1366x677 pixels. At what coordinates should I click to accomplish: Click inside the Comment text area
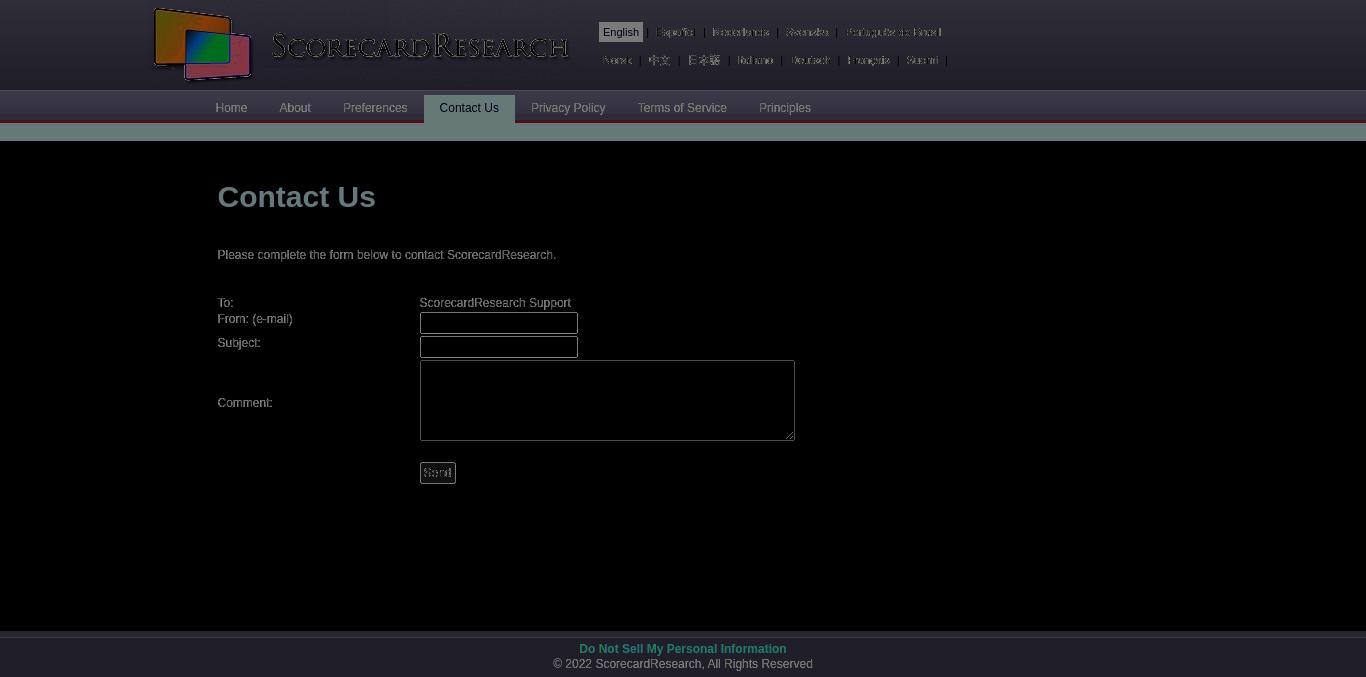click(607, 400)
